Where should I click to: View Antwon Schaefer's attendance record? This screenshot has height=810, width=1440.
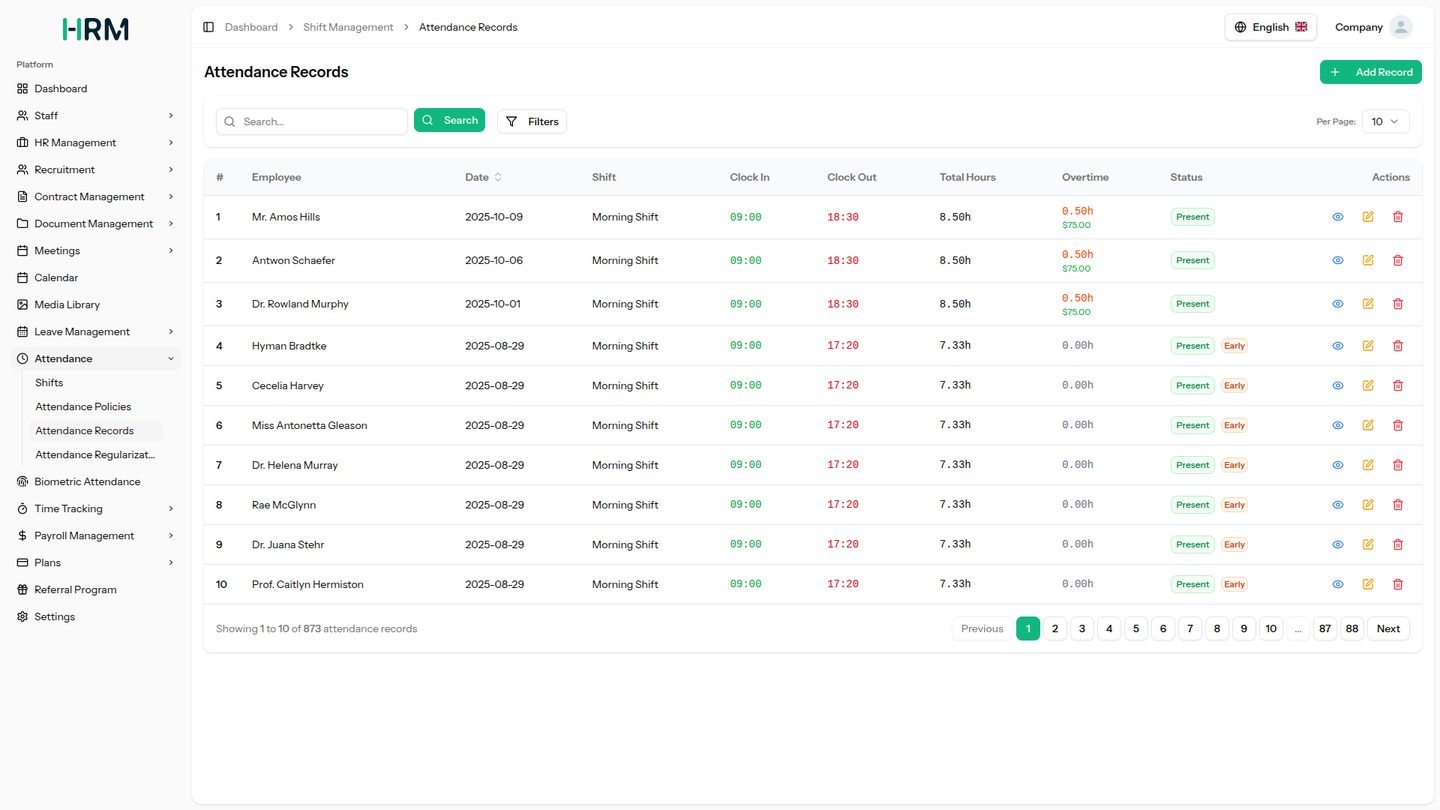(1338, 260)
